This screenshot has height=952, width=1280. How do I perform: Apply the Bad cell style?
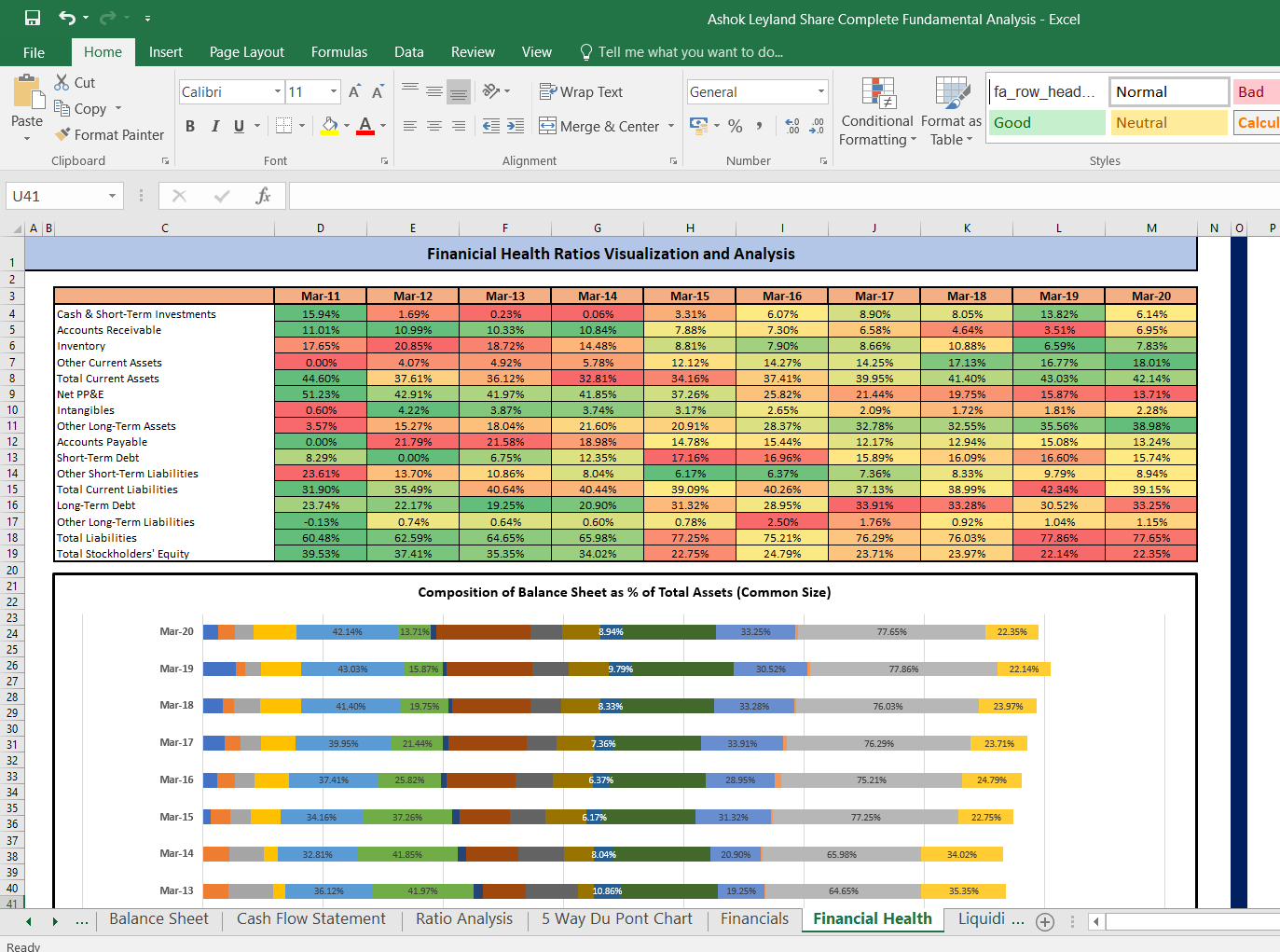pos(1257,91)
